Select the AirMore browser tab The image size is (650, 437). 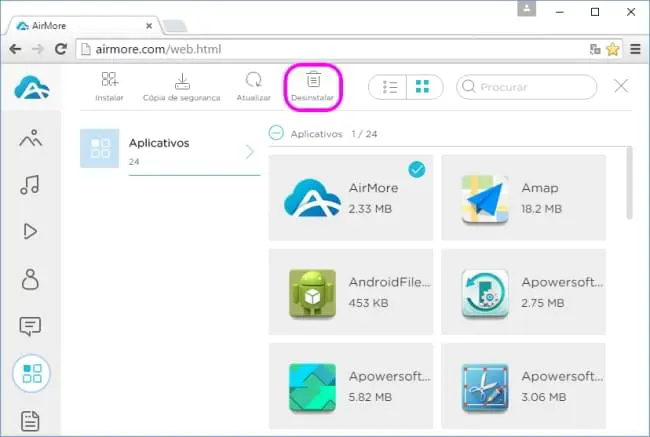pyautogui.click(x=83, y=26)
